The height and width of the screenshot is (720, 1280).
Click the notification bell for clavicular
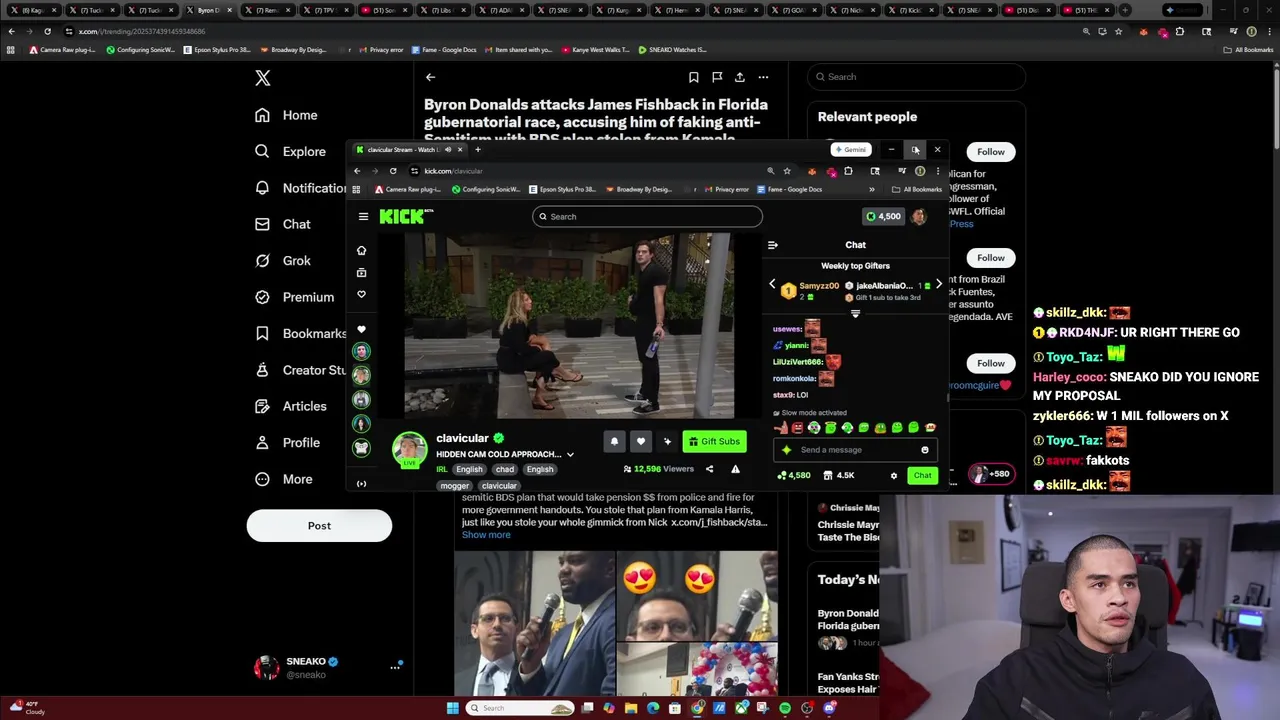point(614,441)
